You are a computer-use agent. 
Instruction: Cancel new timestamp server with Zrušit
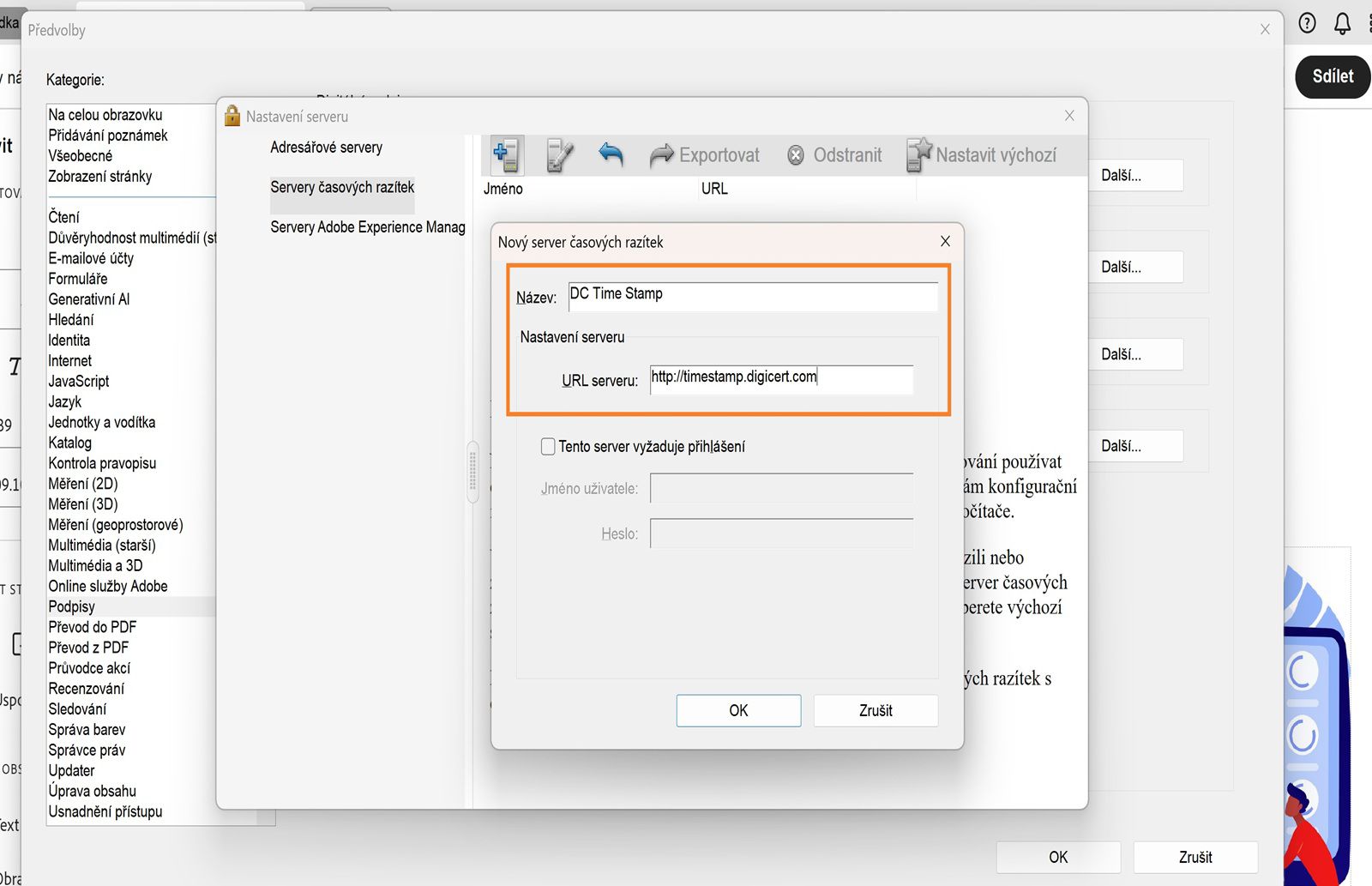click(x=876, y=710)
